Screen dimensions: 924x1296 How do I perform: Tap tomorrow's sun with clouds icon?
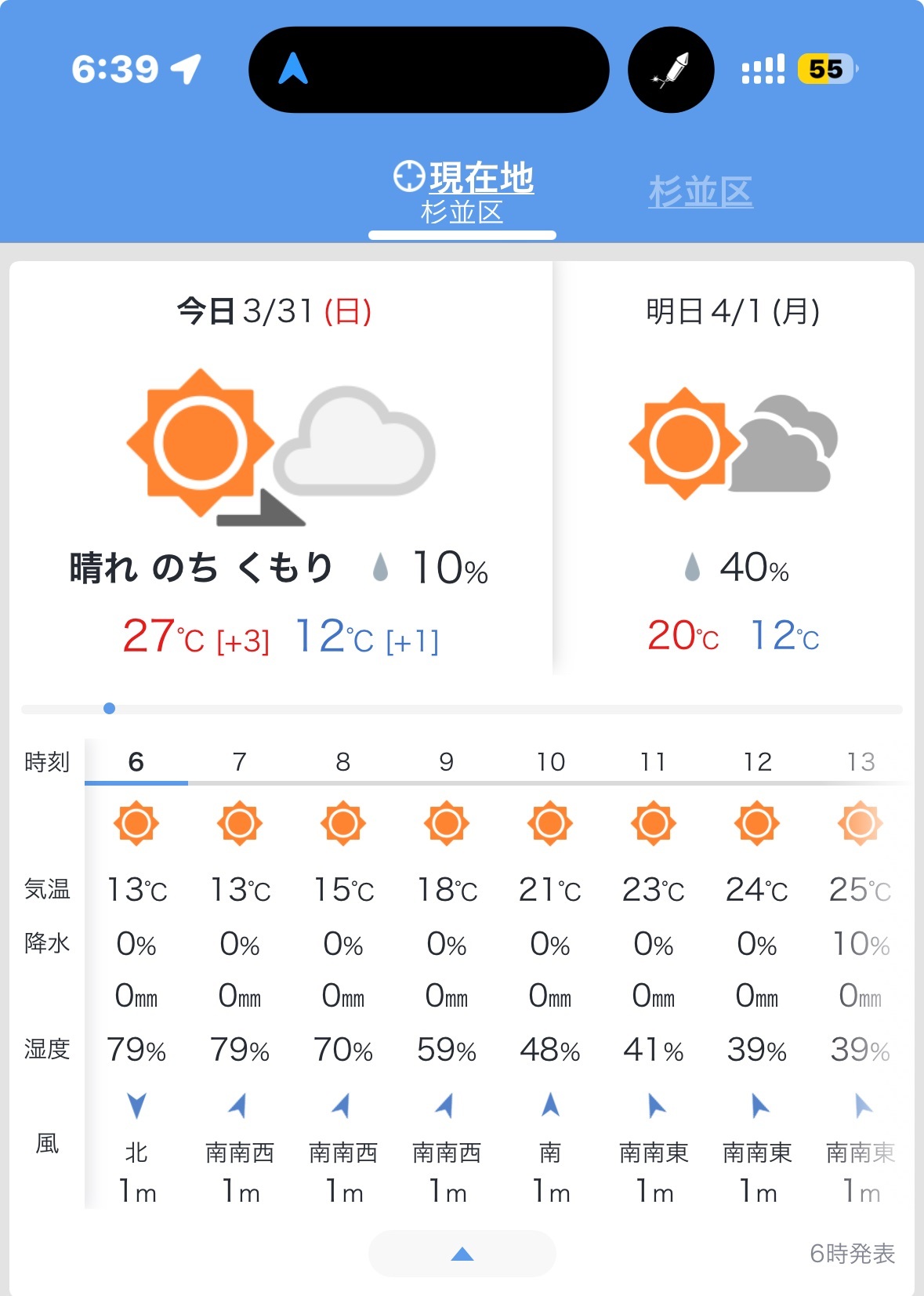coord(734,443)
